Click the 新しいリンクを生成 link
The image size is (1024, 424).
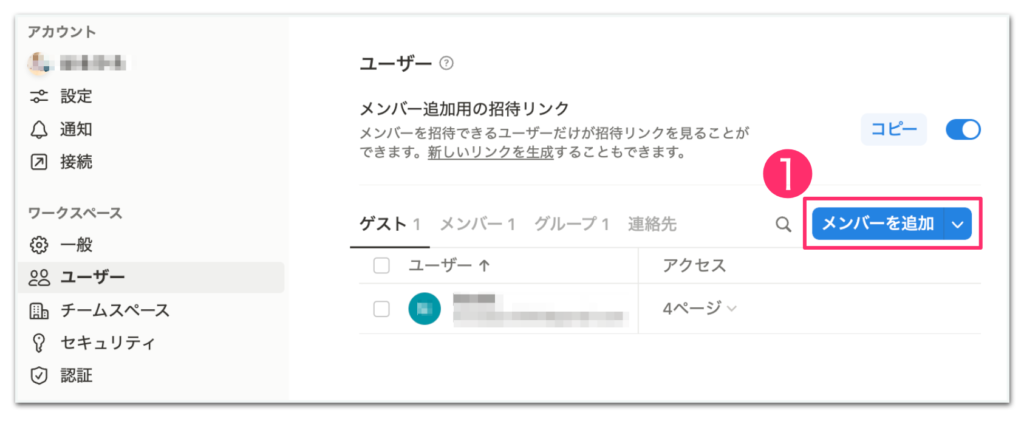(490, 154)
